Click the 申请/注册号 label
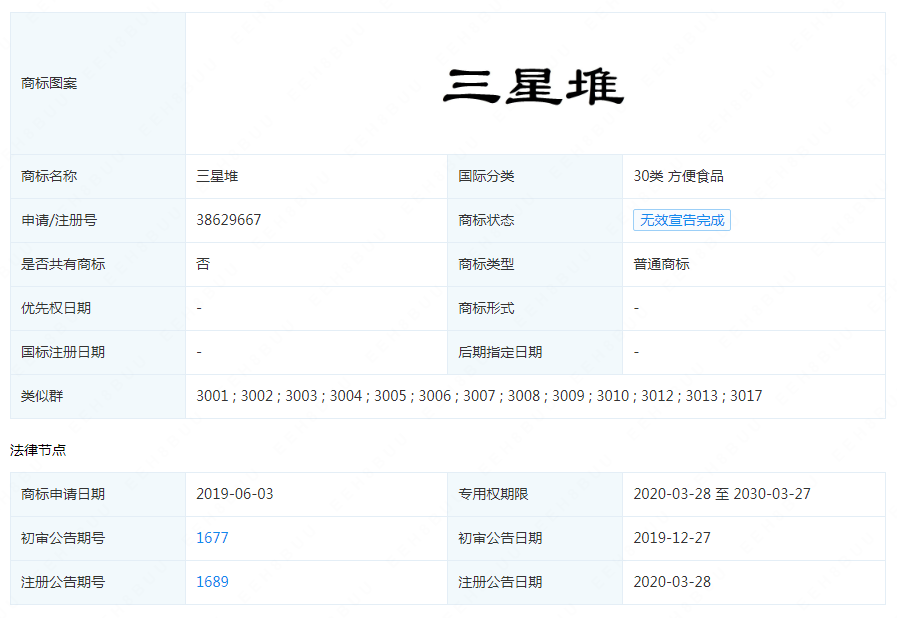This screenshot has height=618, width=897. click(x=59, y=220)
